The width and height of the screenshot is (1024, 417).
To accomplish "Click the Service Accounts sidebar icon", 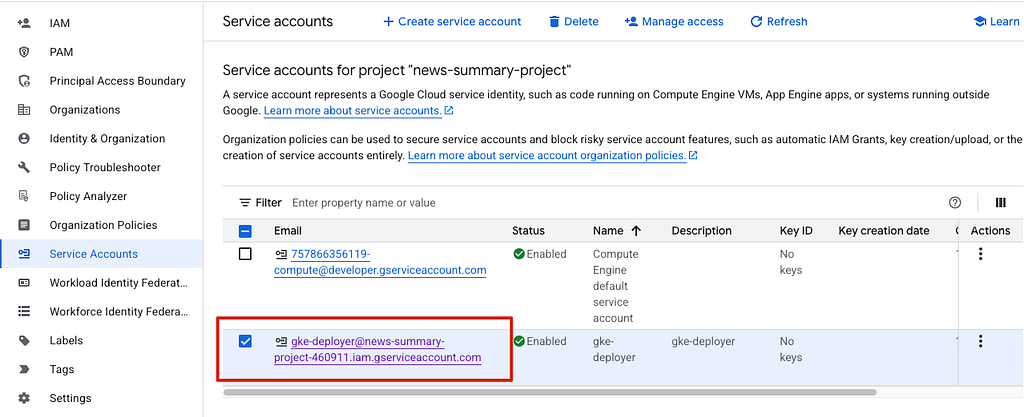I will tap(24, 254).
